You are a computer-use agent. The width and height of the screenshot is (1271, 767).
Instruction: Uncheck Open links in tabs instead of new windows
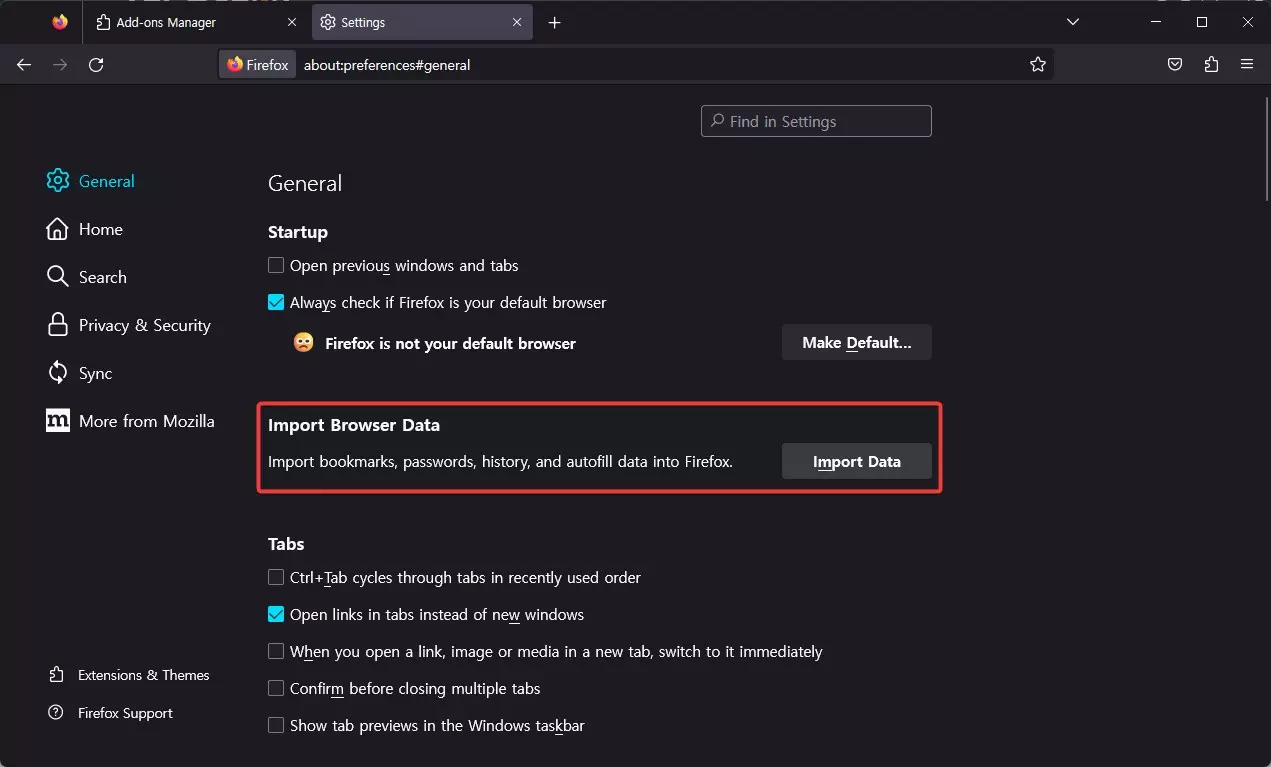(276, 614)
